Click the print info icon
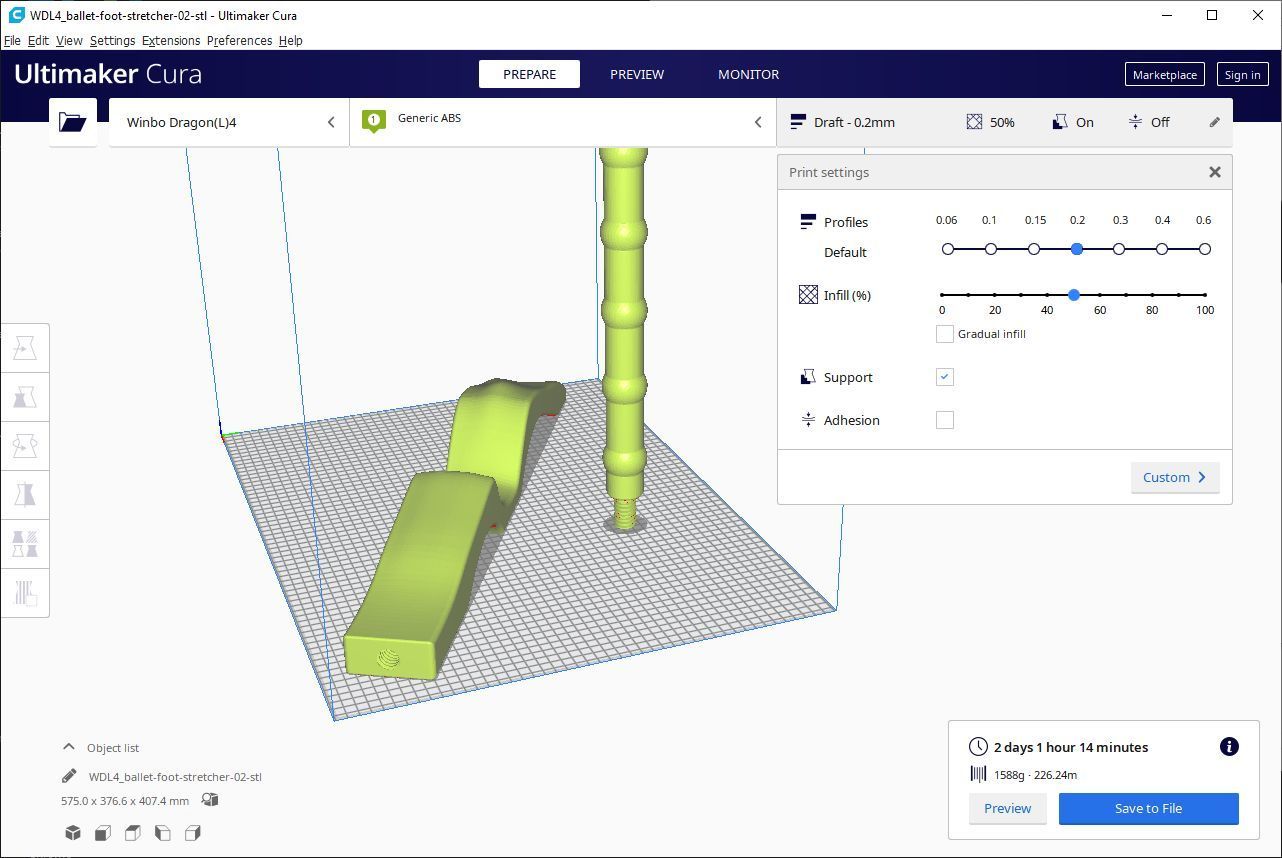The height and width of the screenshot is (858, 1282). [1229, 746]
